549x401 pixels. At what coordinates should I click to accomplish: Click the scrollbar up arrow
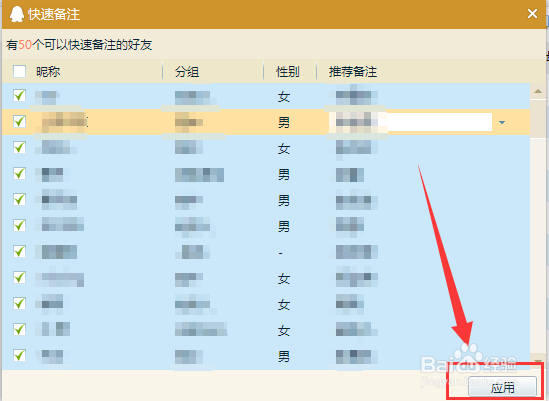click(x=538, y=92)
